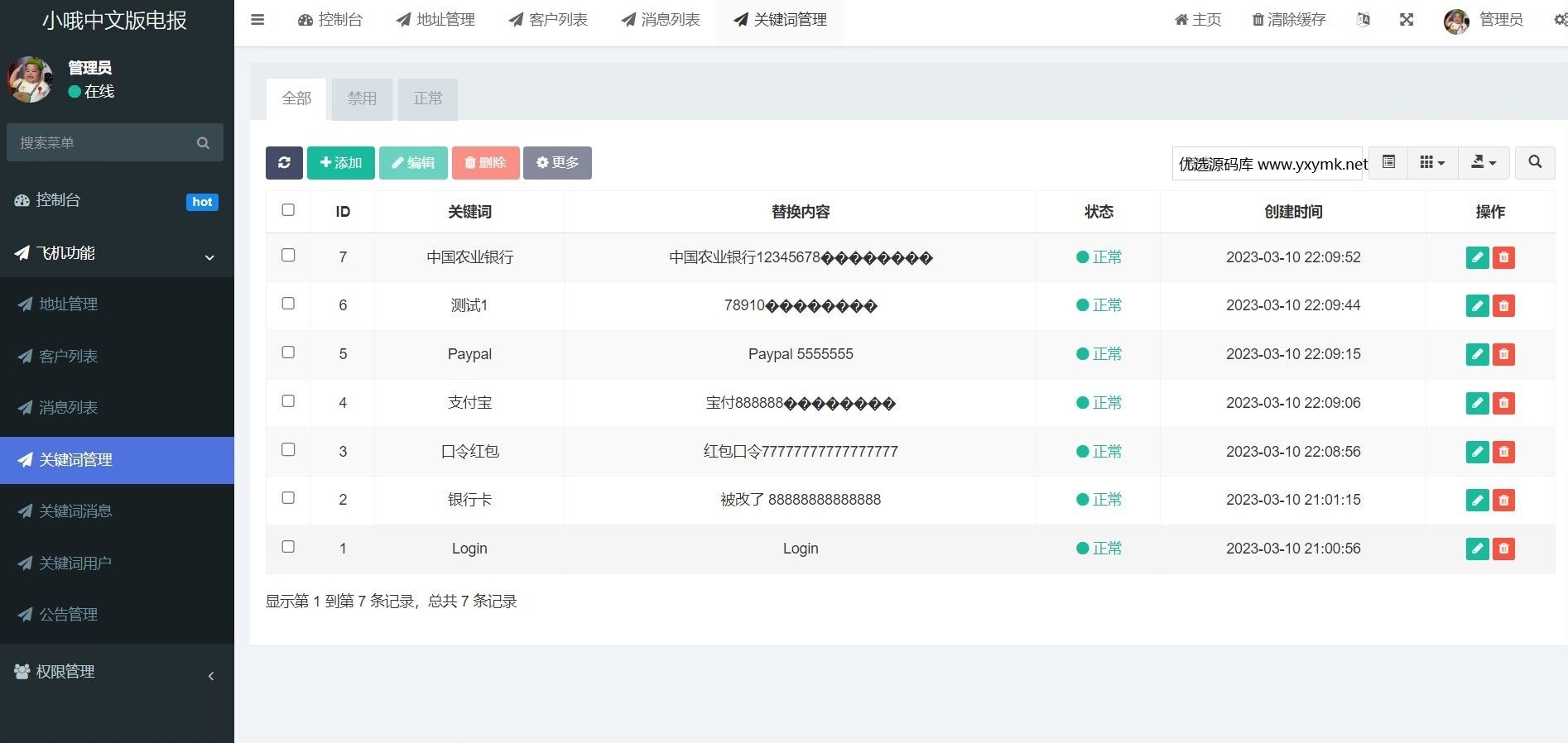Delete the Paypal row
Screen dimensions: 1568x743
(1503, 354)
